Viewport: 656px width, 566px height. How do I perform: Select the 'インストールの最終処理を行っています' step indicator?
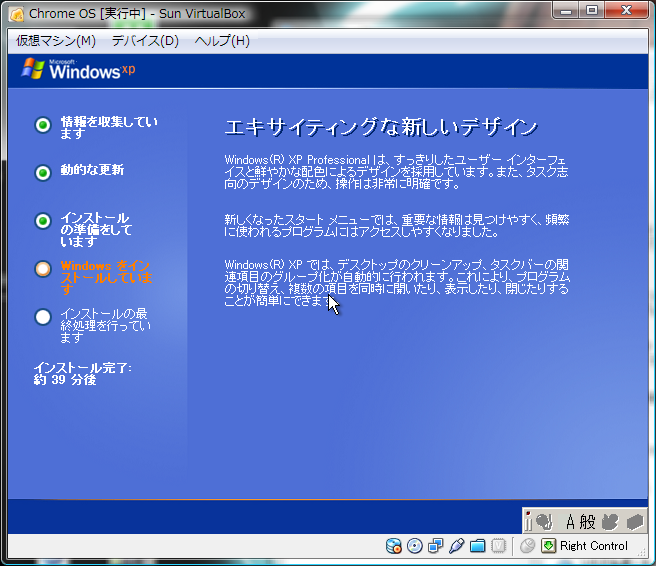[x=43, y=317]
